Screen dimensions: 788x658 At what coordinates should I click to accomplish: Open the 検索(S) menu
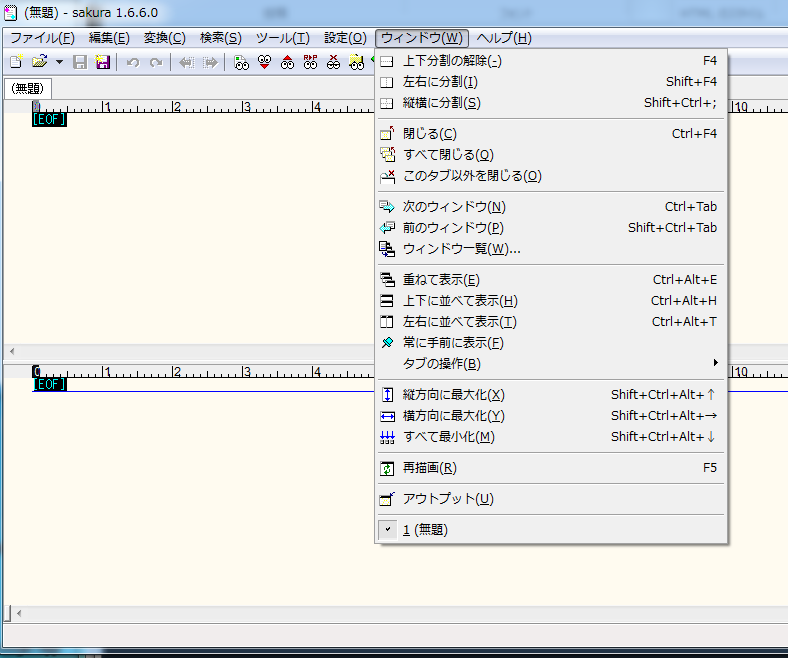click(x=221, y=38)
